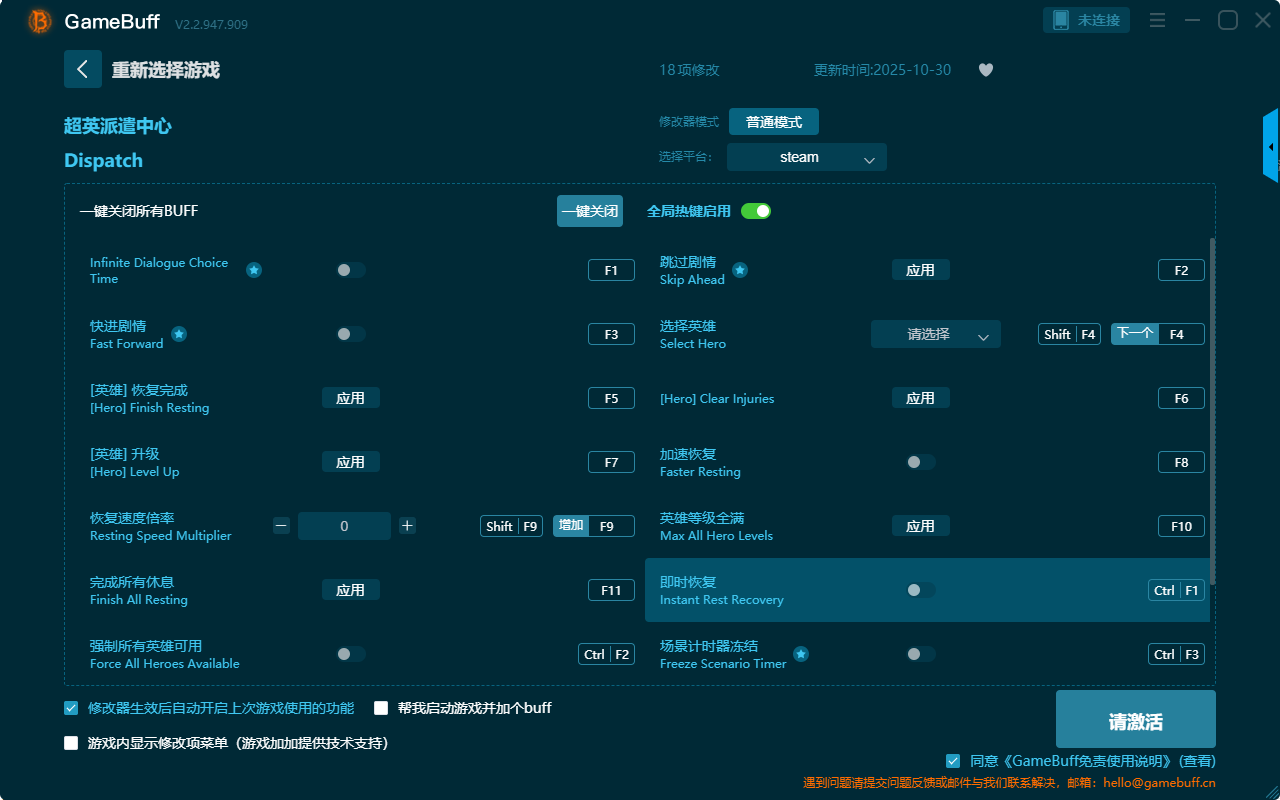Apply the Hero Level Up cheat
Viewport: 1280px width, 800px height.
[350, 462]
